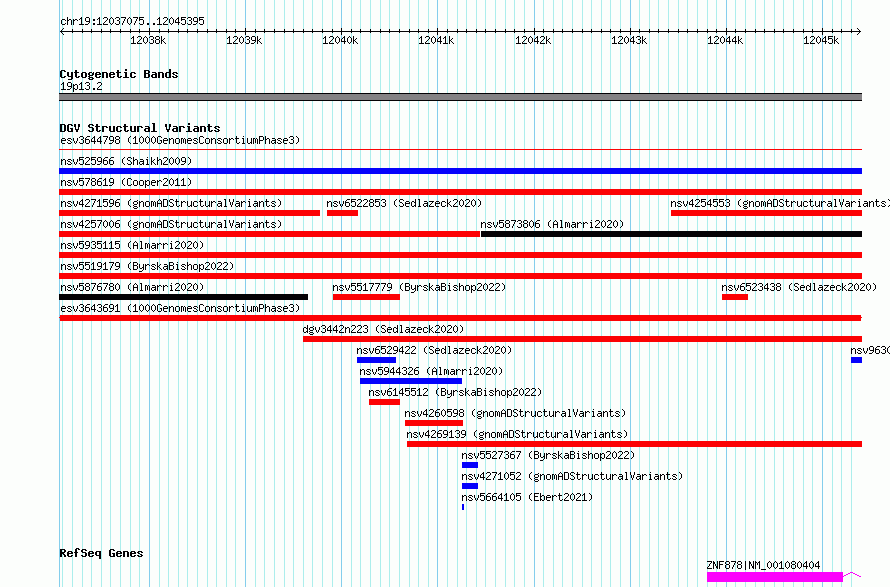Open nsv6522853 (Sedlazeck2020) label
The image size is (890, 587).
(404, 203)
